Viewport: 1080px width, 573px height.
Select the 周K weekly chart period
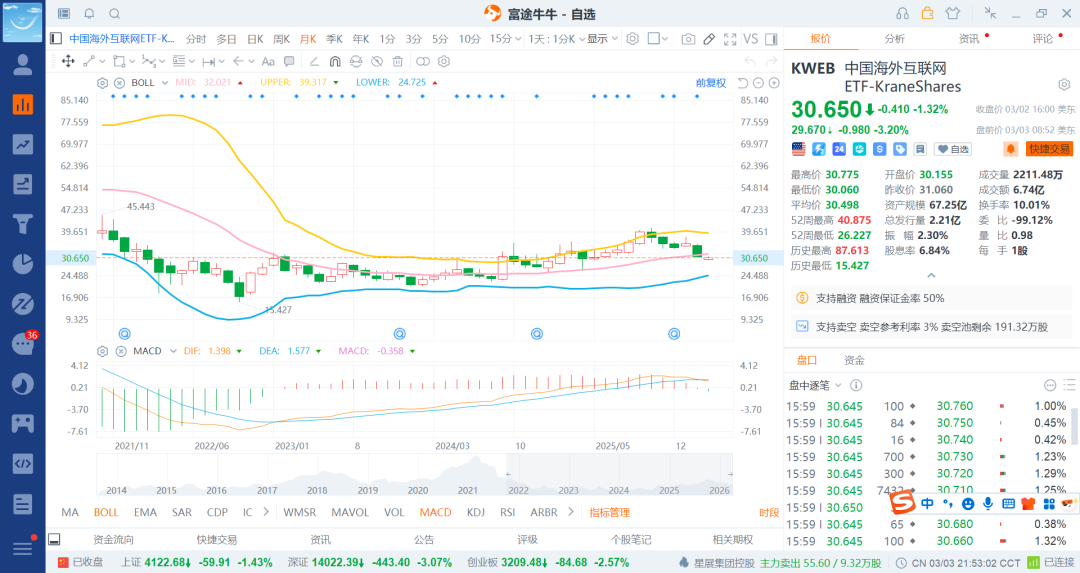point(281,39)
